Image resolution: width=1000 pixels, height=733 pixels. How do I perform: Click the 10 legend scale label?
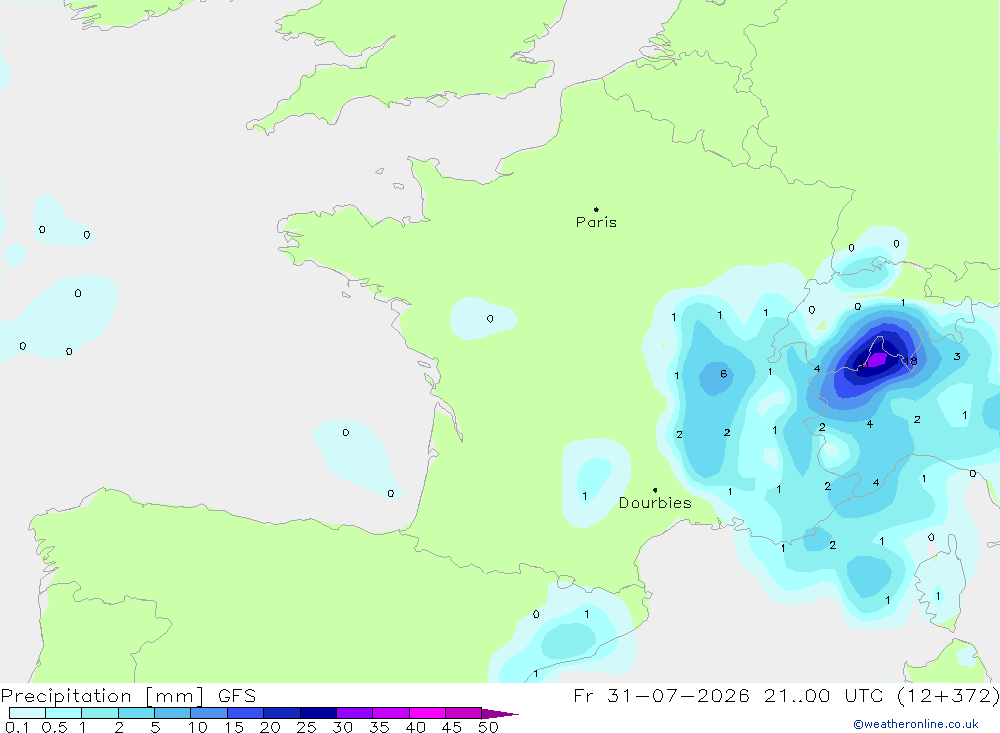click(198, 727)
